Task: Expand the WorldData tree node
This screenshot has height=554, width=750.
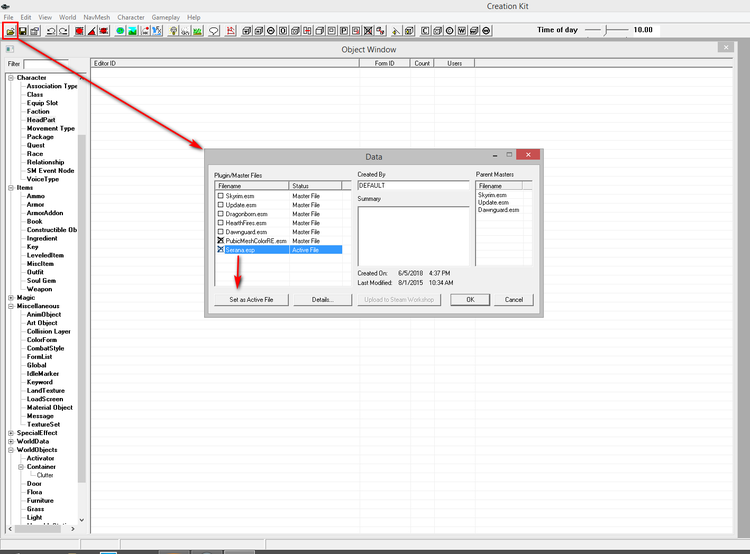Action: (x=11, y=442)
